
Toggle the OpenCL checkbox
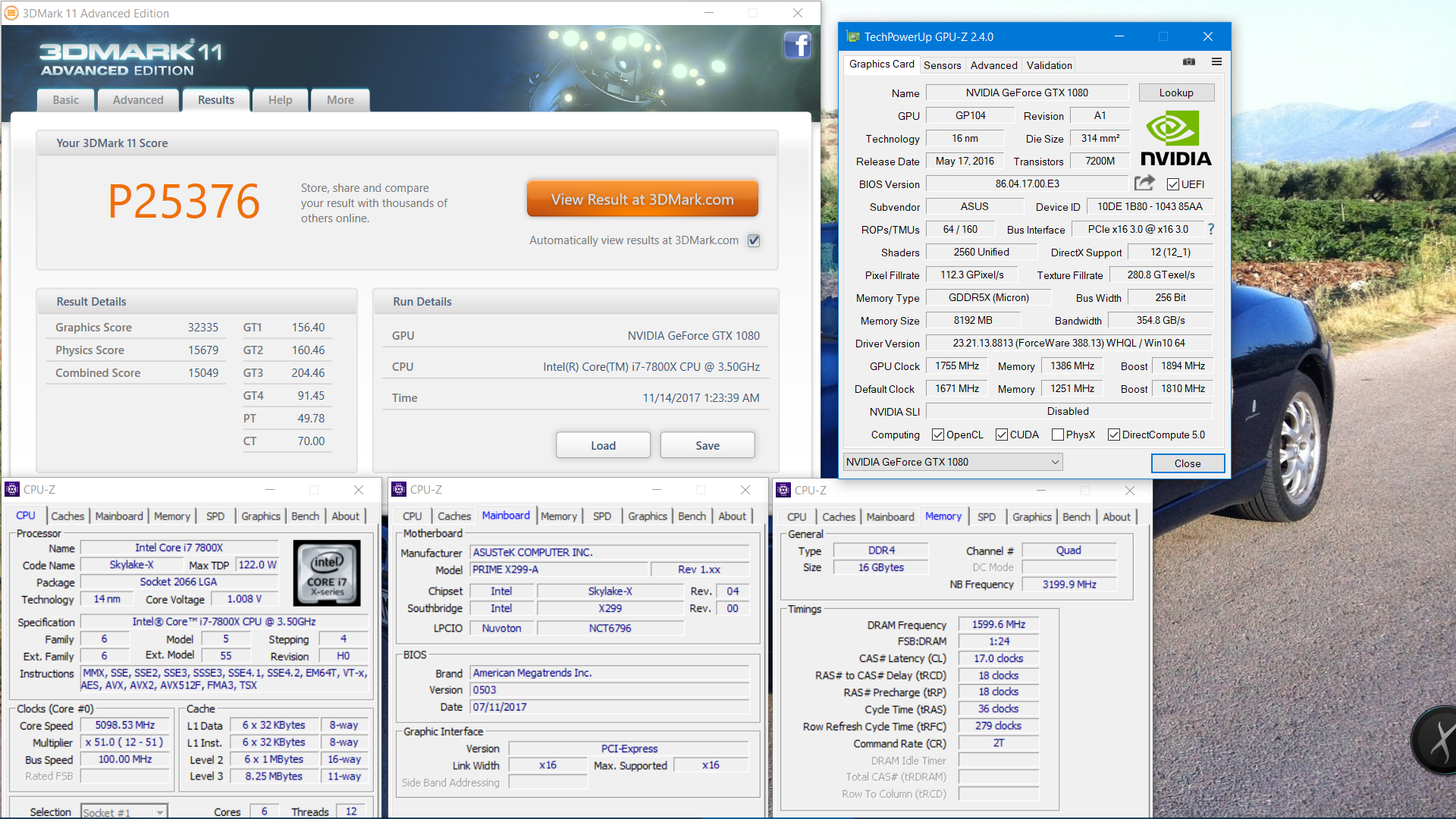click(x=938, y=435)
